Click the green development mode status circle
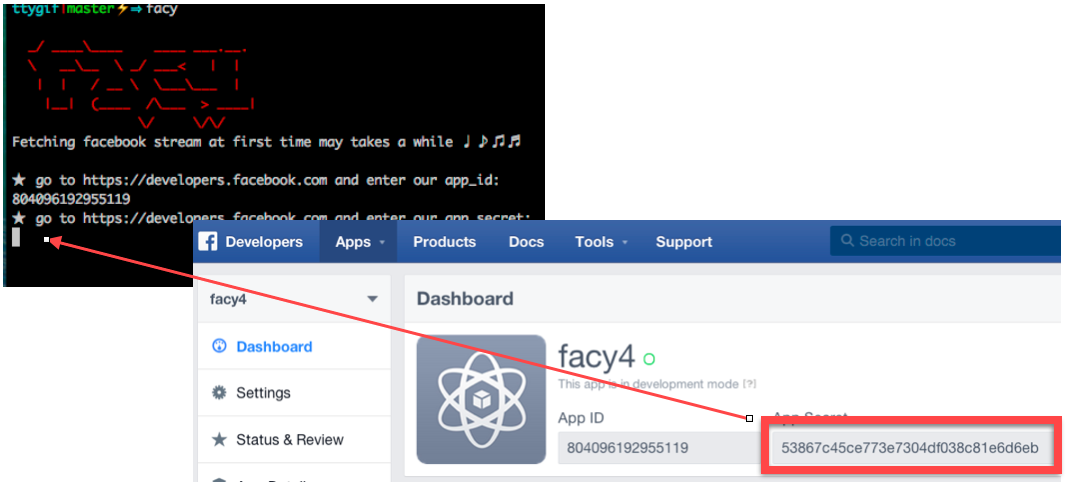This screenshot has height=495, width=1076. [648, 358]
